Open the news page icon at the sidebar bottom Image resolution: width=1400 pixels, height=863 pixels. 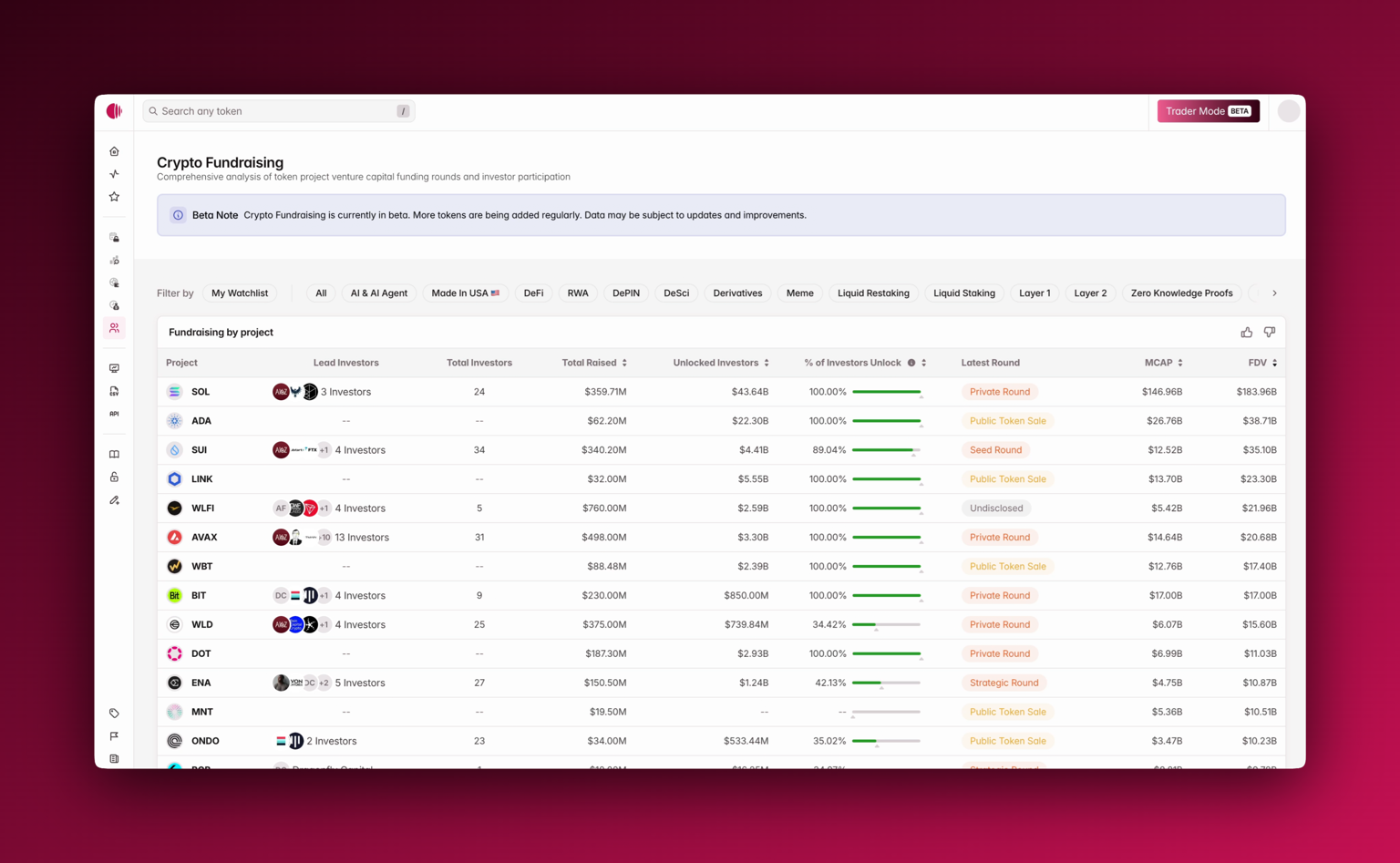pos(114,758)
